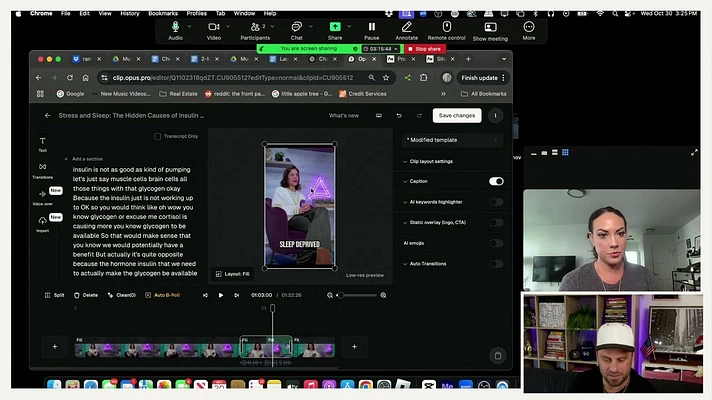
Task: Click the timeline playhead marker
Action: point(272,308)
